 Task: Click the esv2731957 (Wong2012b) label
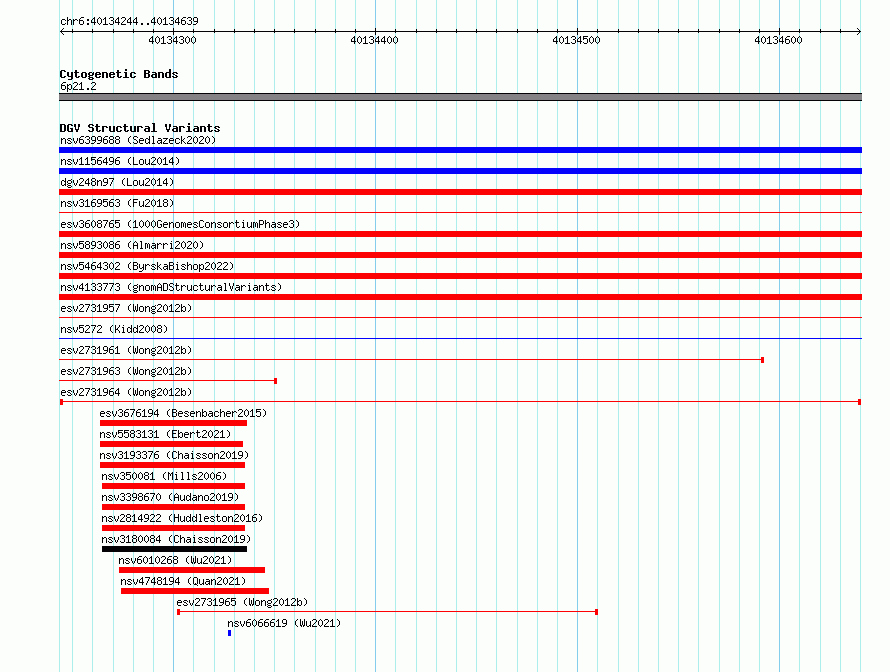click(126, 308)
